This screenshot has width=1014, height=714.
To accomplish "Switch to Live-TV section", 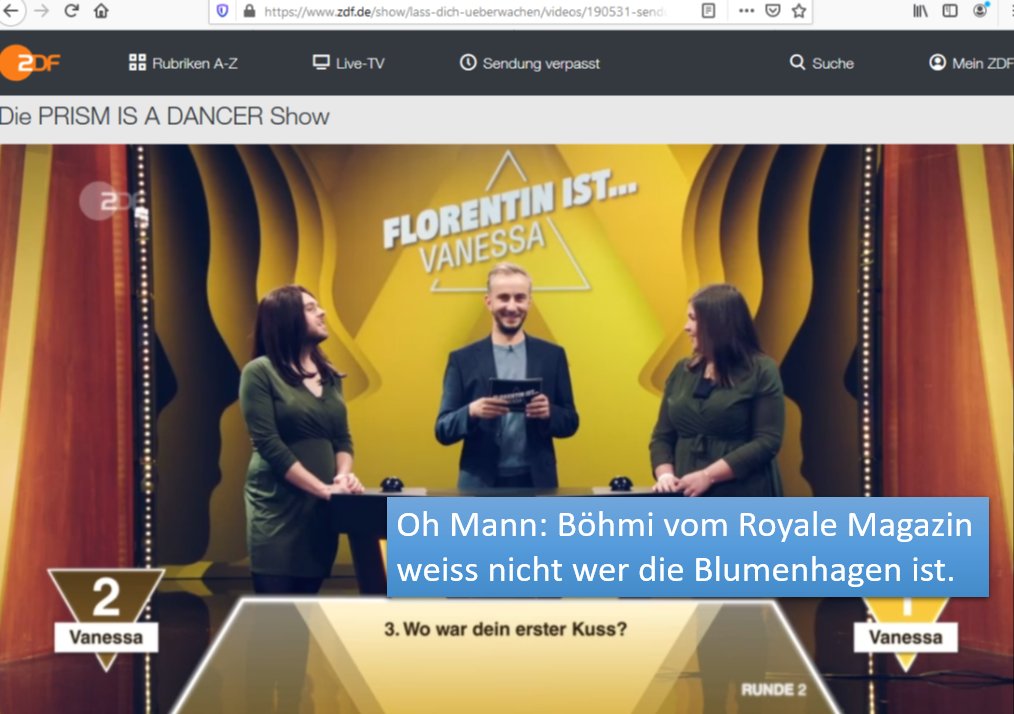I will (x=348, y=63).
